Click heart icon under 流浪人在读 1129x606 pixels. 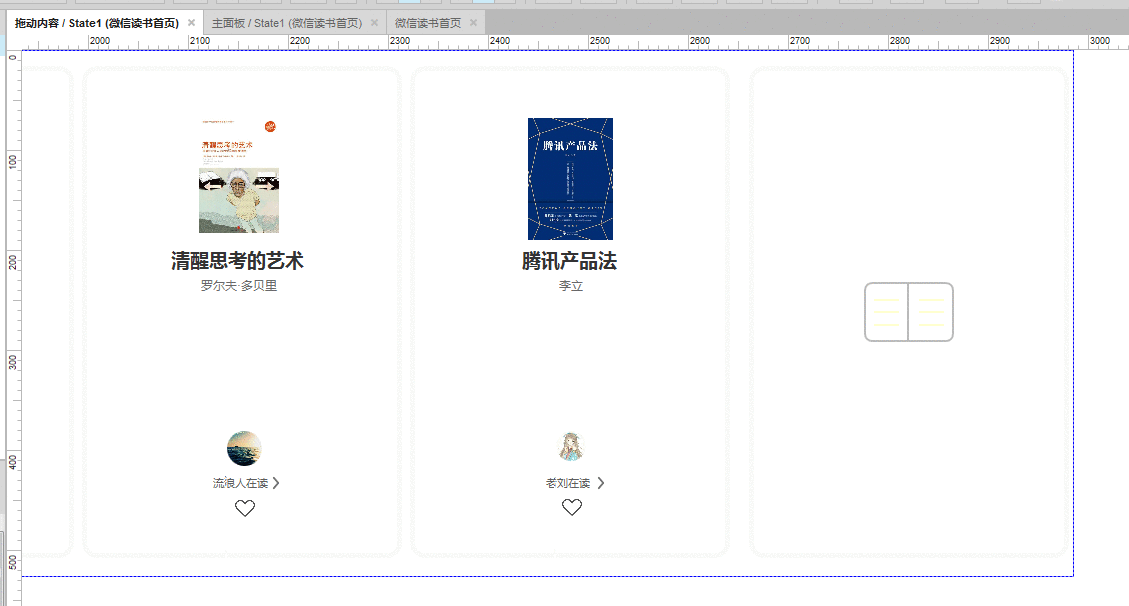click(x=245, y=508)
